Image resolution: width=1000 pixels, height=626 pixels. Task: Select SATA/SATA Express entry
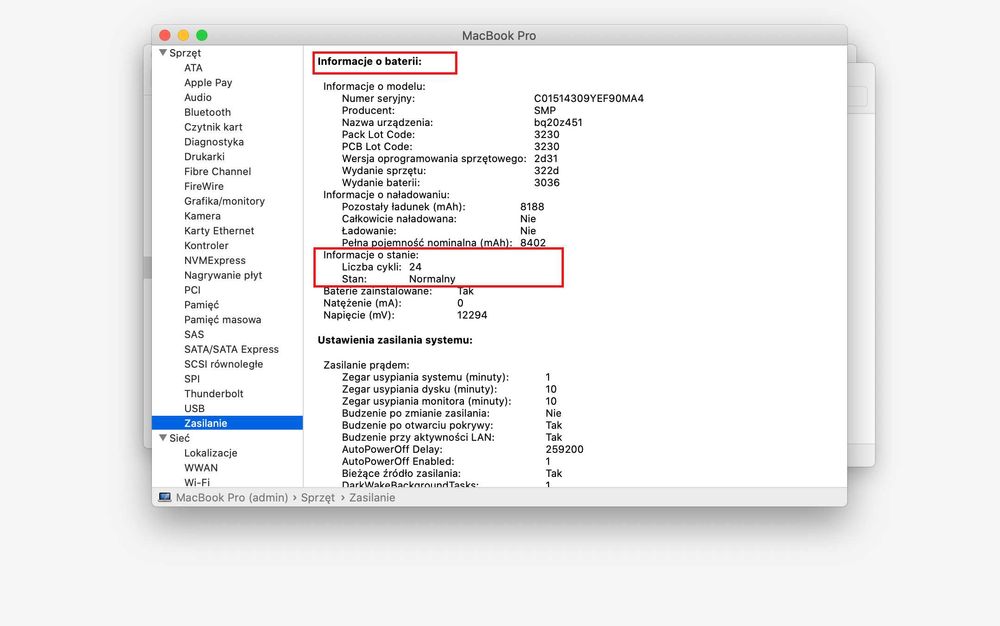pos(232,349)
